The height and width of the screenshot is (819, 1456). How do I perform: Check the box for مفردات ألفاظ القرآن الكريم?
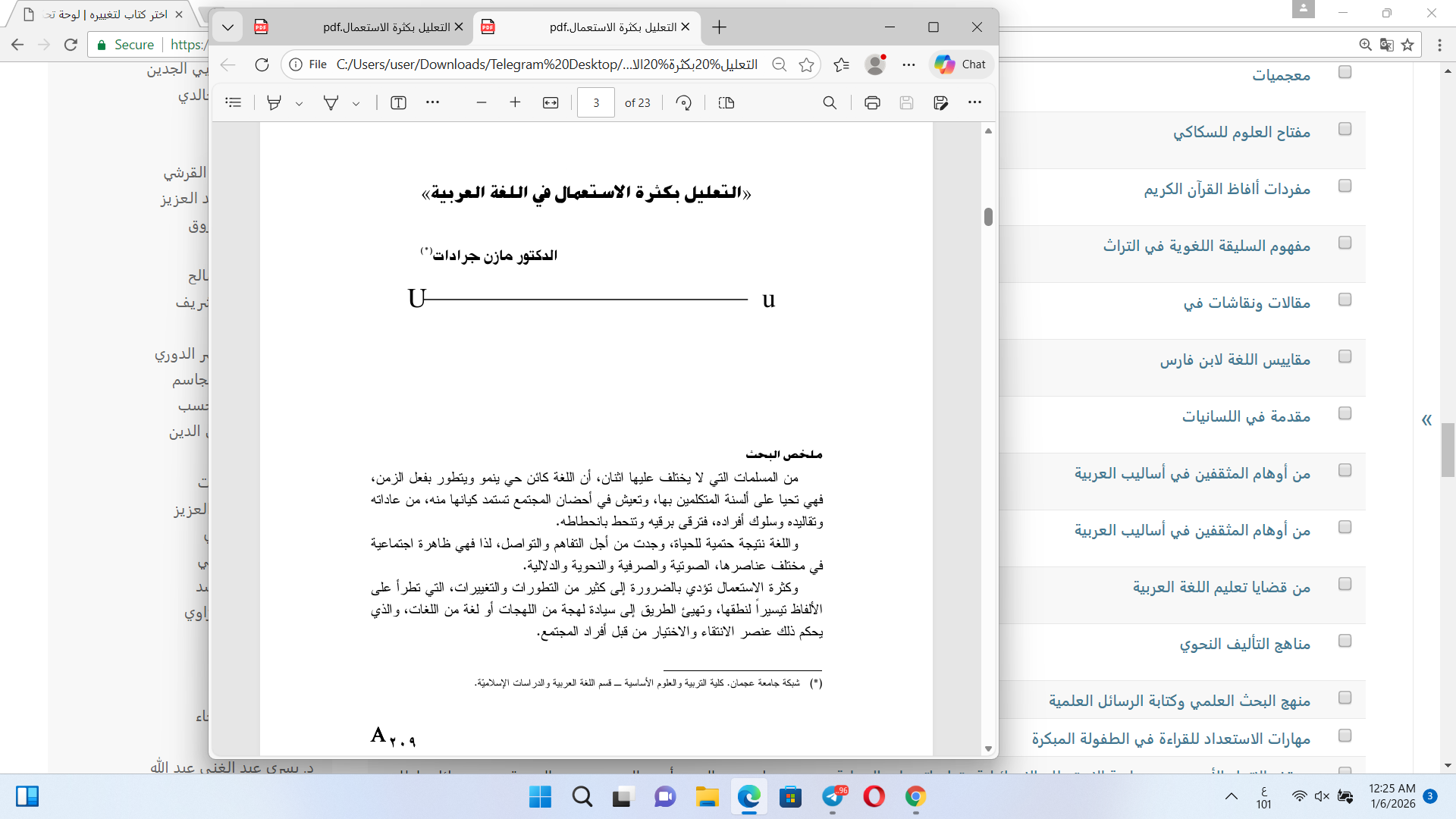tap(1345, 186)
